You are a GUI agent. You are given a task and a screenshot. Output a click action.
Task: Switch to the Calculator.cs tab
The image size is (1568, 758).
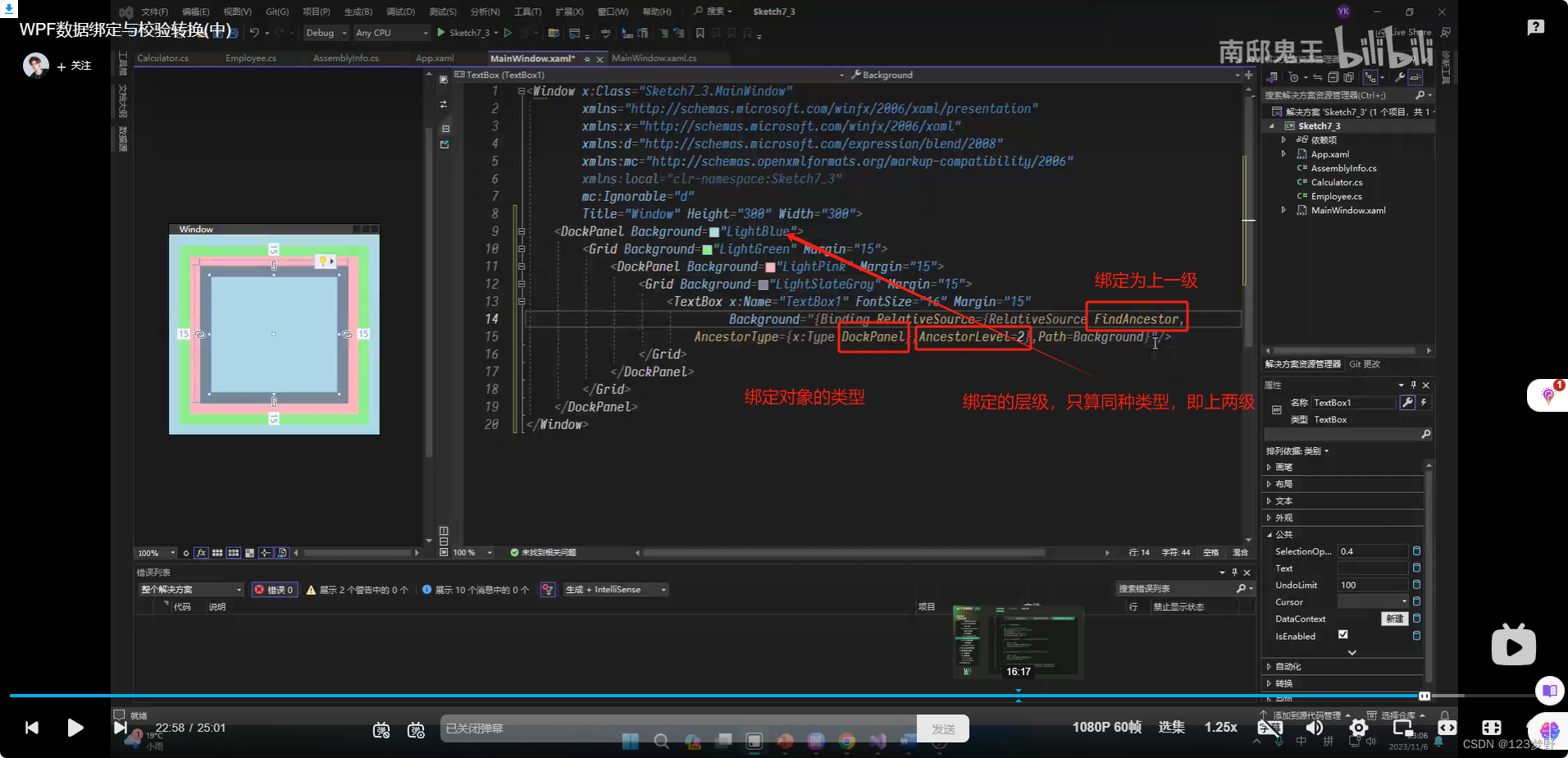pyautogui.click(x=162, y=58)
